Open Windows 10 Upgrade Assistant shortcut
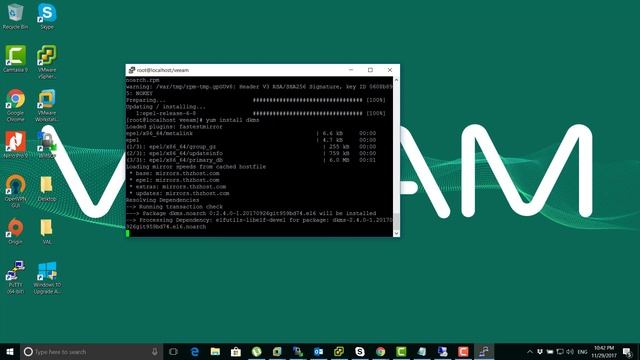Screen dimensions: 640x360 pyautogui.click(x=47, y=278)
